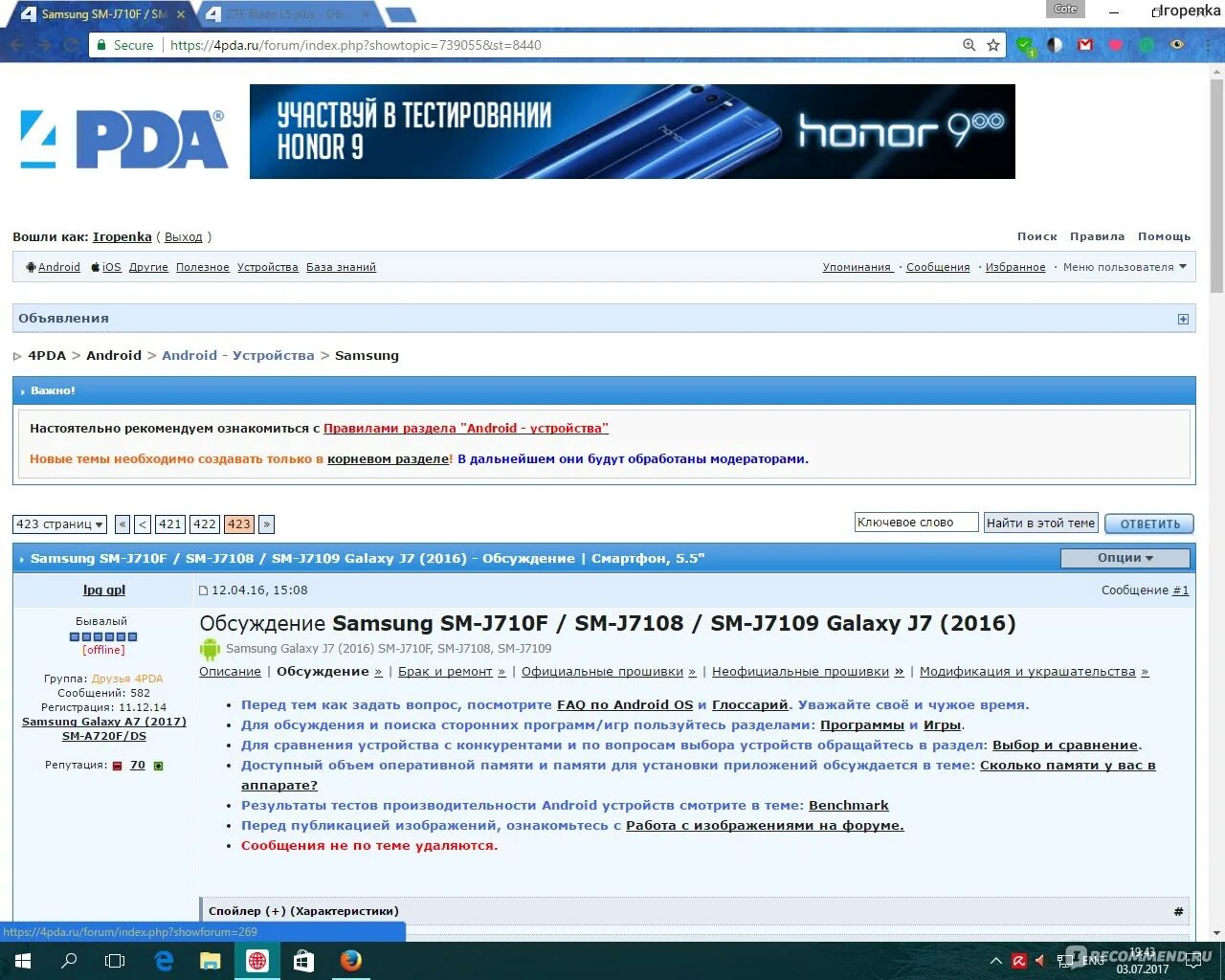Viewport: 1225px width, 980px height.
Task: Open 'База знаний' menu item
Action: click(341, 267)
